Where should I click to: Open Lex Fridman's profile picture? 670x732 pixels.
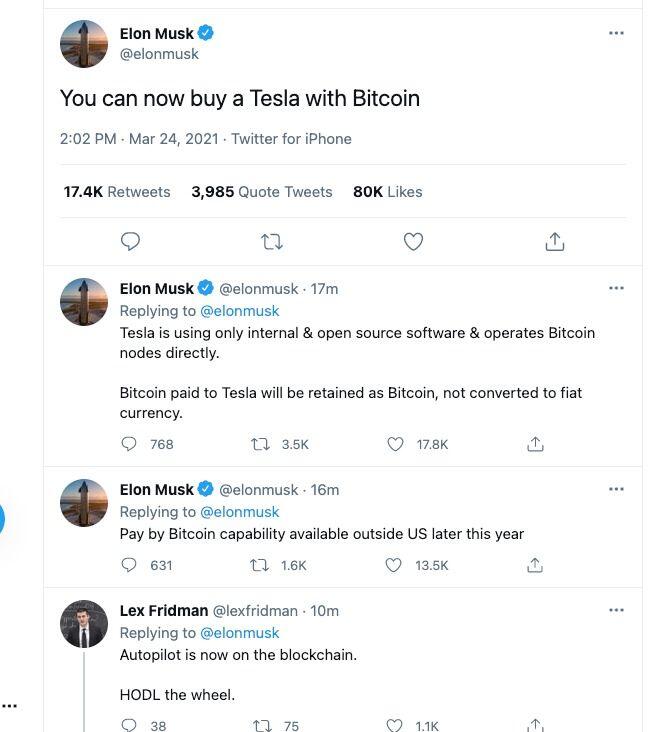tap(84, 624)
